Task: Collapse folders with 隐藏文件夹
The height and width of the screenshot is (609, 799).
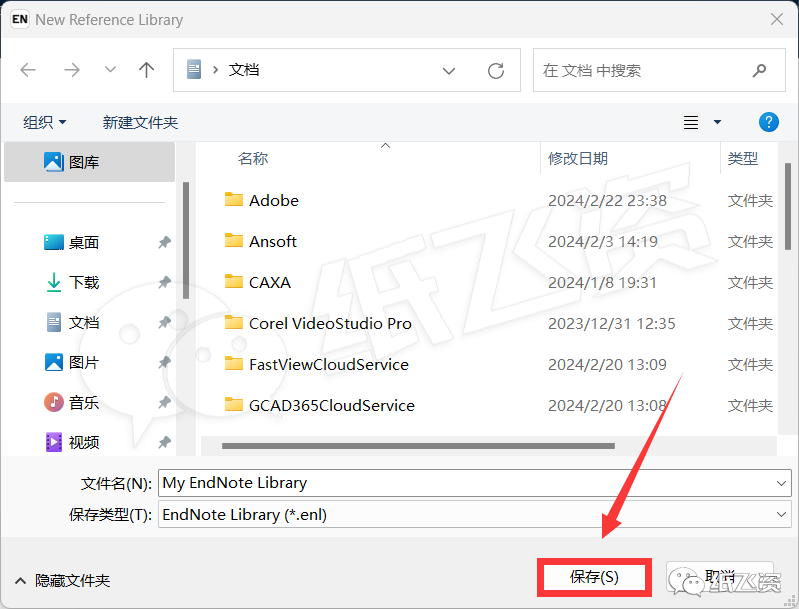Action: [x=63, y=580]
